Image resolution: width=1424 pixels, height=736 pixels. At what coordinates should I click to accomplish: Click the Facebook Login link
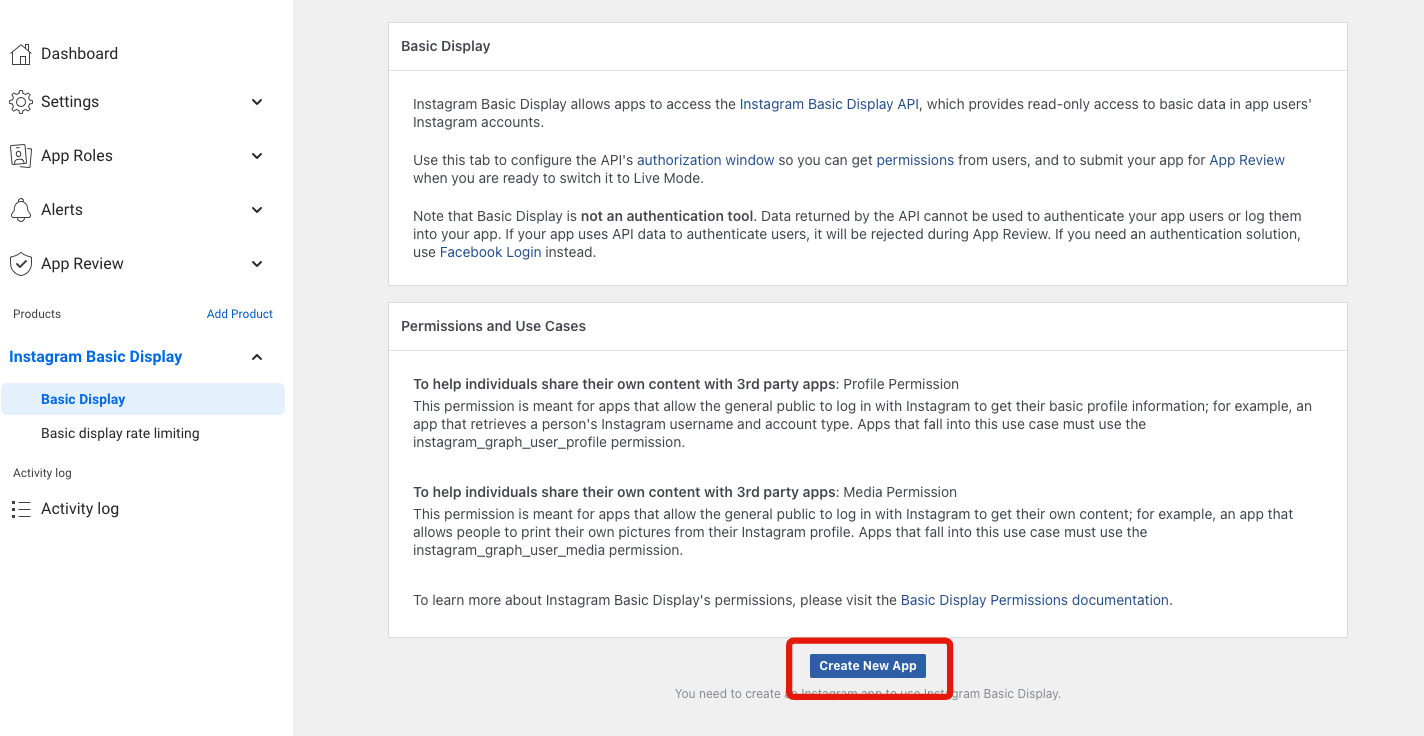tap(490, 251)
